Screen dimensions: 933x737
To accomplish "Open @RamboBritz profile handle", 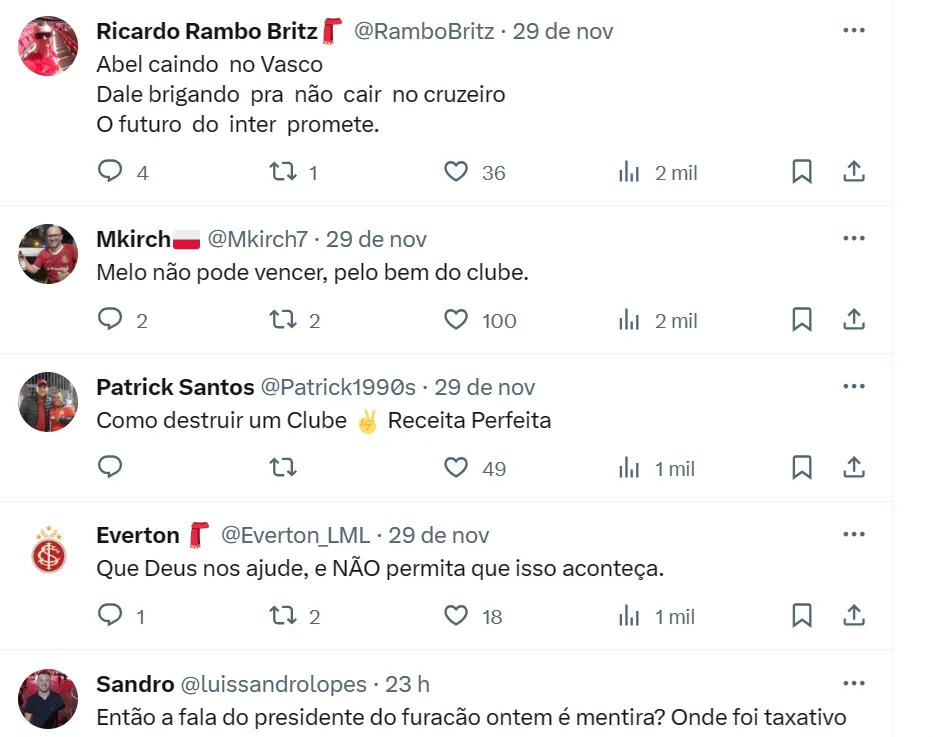I will [x=424, y=31].
